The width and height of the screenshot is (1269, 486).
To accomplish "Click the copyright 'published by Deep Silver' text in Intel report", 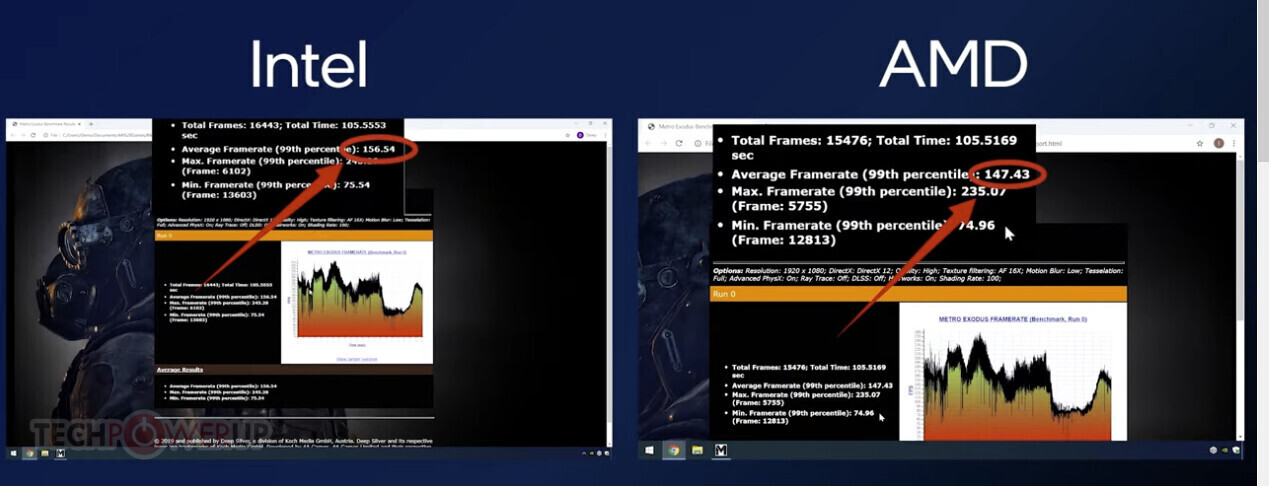I will tap(295, 440).
